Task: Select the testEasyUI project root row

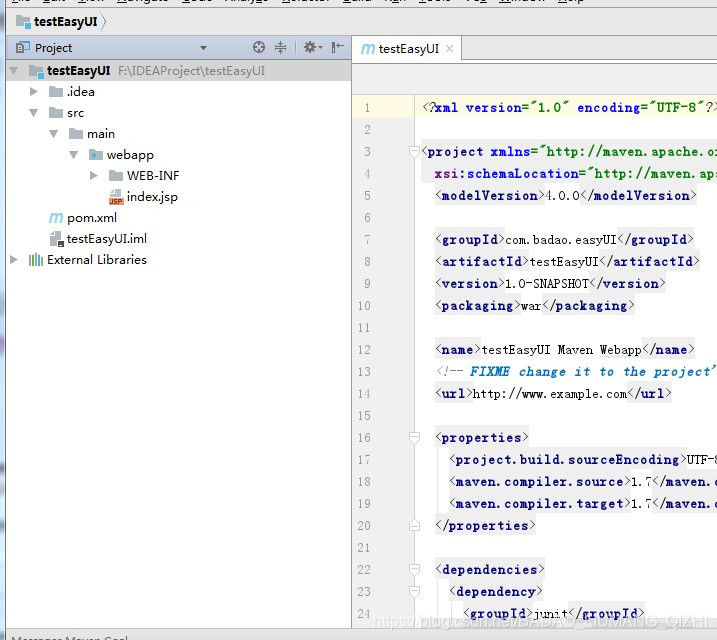Action: pyautogui.click(x=178, y=71)
